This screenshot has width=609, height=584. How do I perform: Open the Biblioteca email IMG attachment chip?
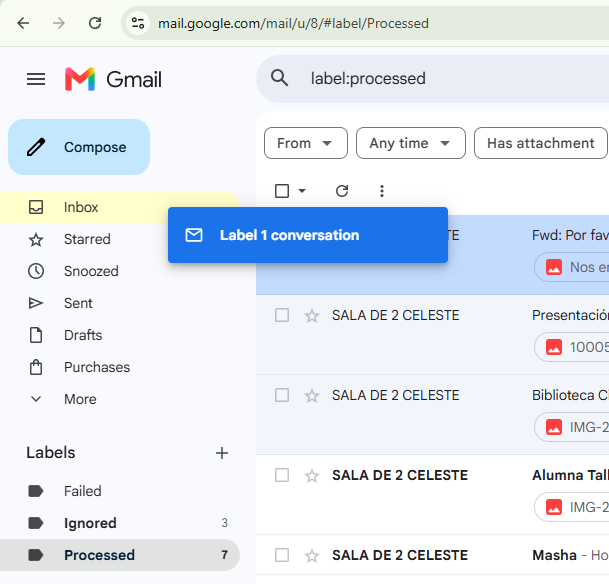[572, 427]
